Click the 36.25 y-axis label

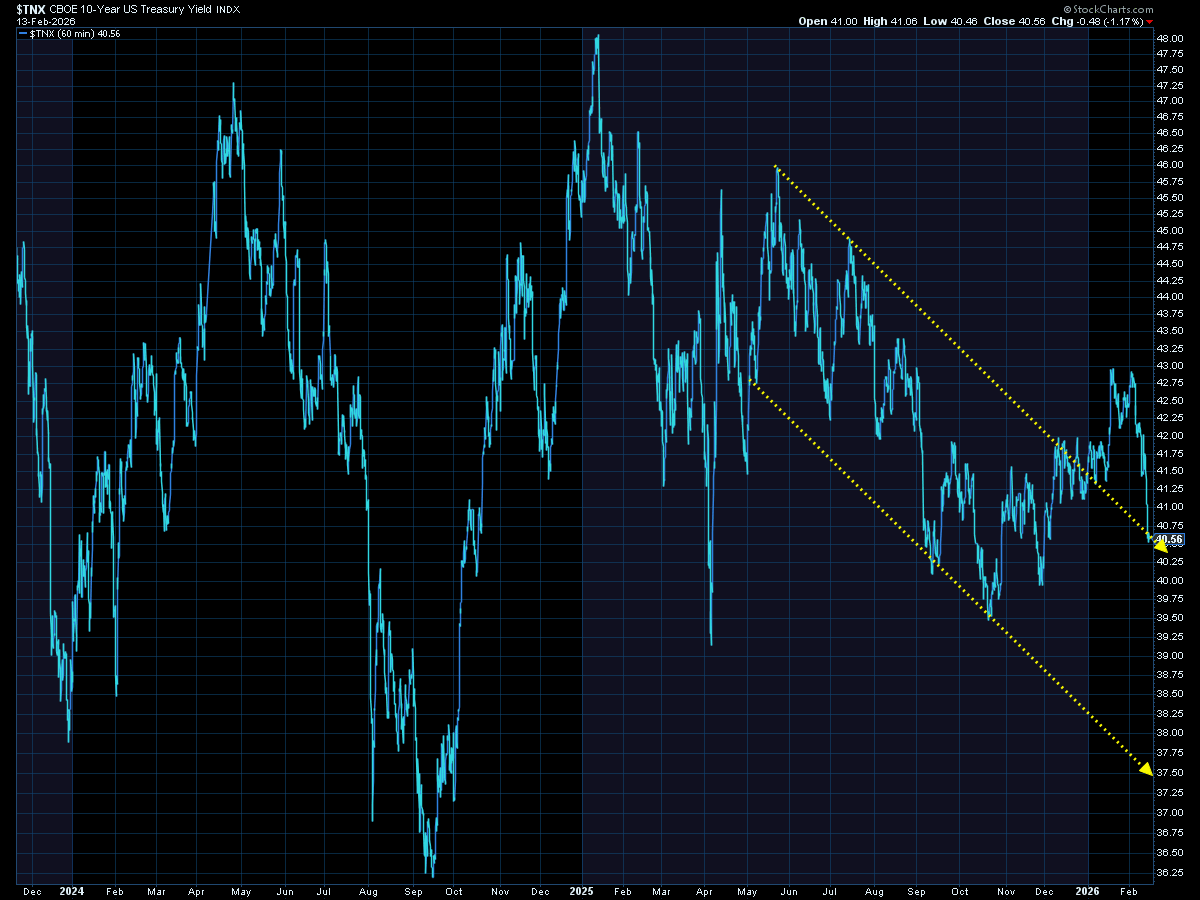(x=1171, y=873)
